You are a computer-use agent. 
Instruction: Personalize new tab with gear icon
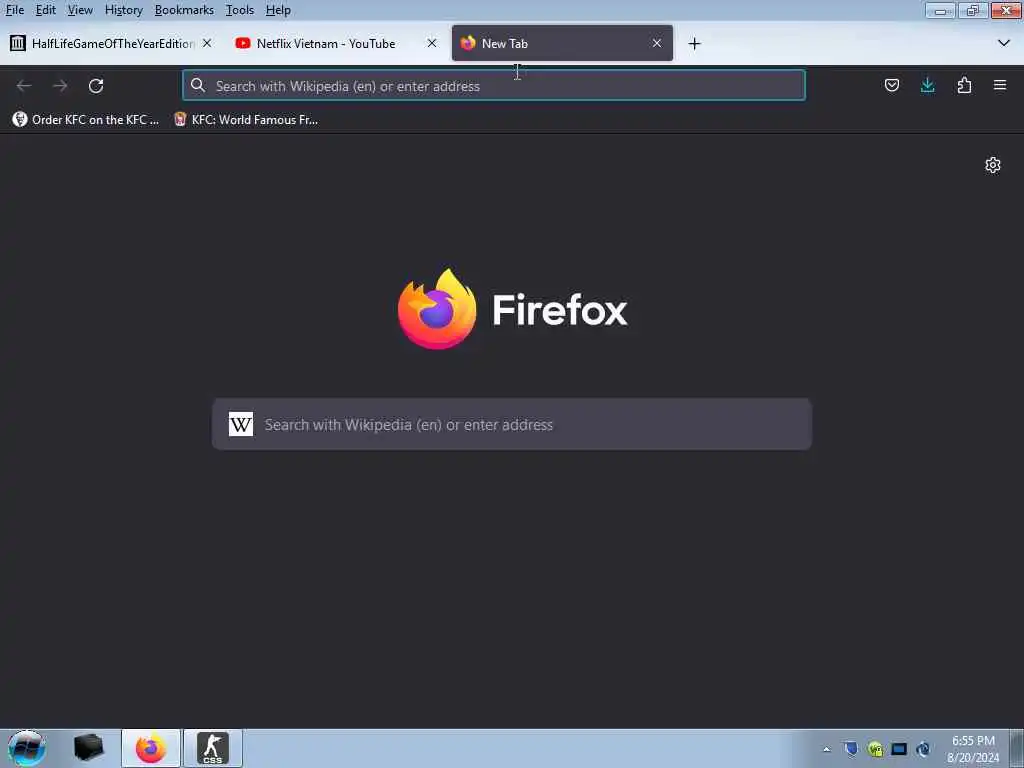coord(993,165)
